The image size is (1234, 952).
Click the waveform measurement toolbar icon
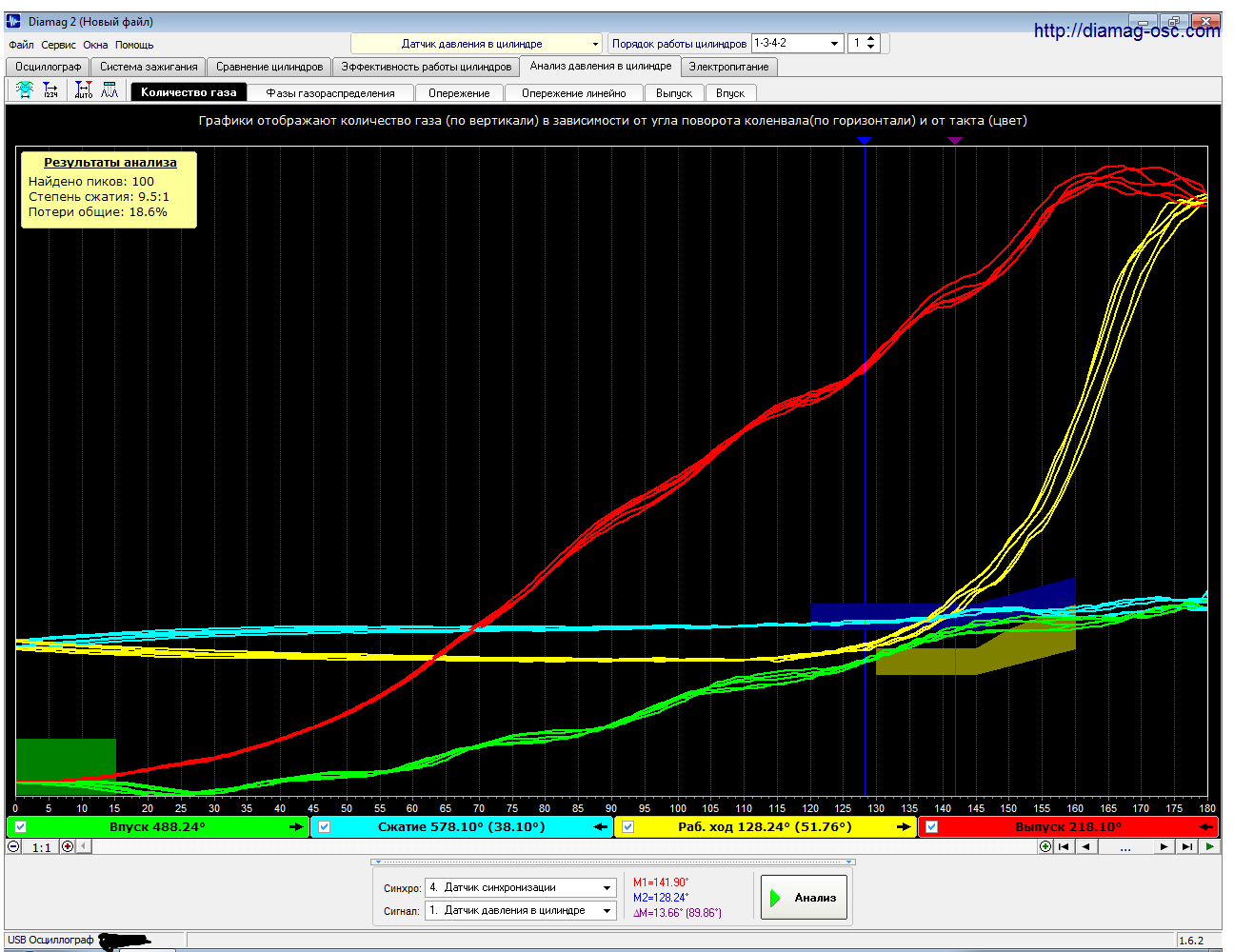25,90
